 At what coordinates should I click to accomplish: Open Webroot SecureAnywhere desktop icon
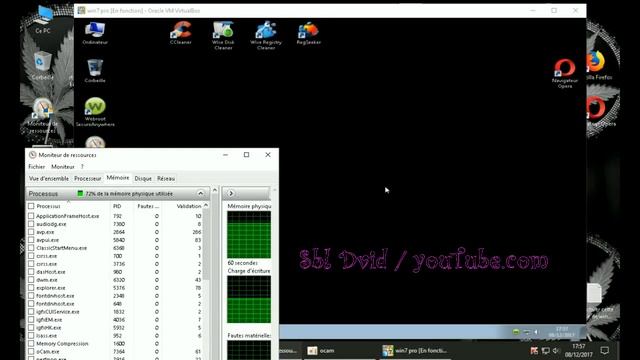pyautogui.click(x=95, y=112)
